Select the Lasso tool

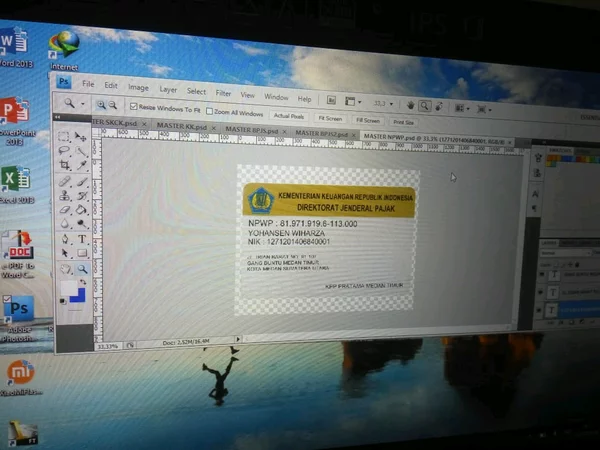(x=64, y=150)
